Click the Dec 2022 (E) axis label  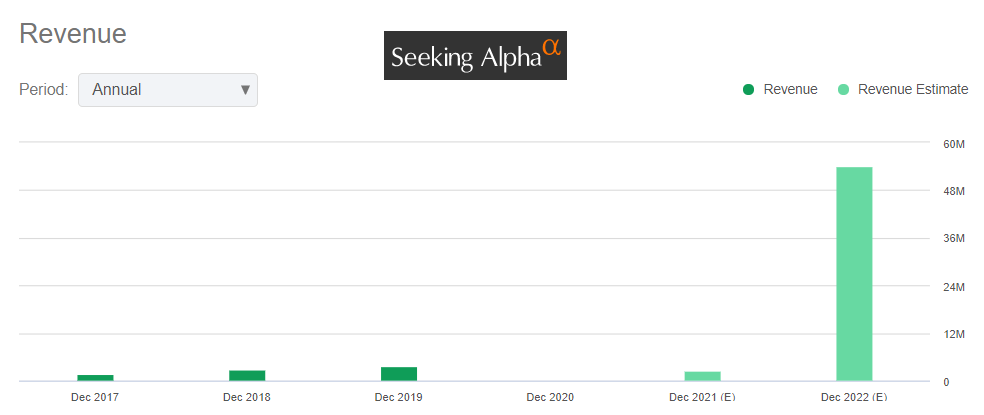click(x=854, y=397)
